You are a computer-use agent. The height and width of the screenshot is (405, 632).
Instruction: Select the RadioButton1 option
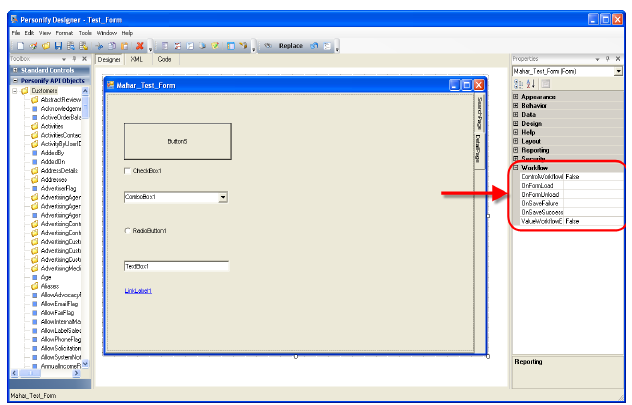click(x=128, y=231)
